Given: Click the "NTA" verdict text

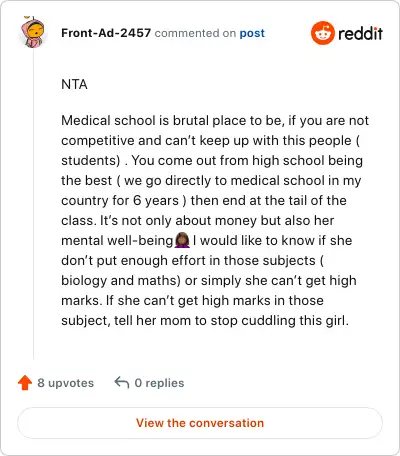Looking at the screenshot, I should click(x=74, y=84).
